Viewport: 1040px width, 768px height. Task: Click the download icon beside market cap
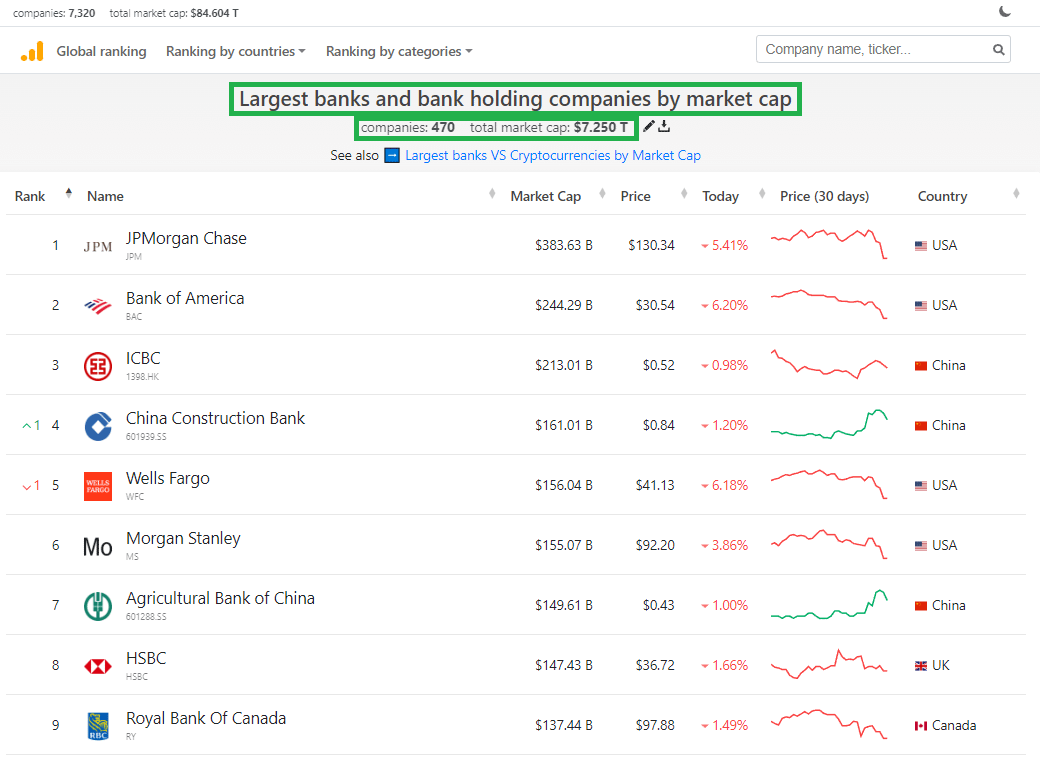664,127
